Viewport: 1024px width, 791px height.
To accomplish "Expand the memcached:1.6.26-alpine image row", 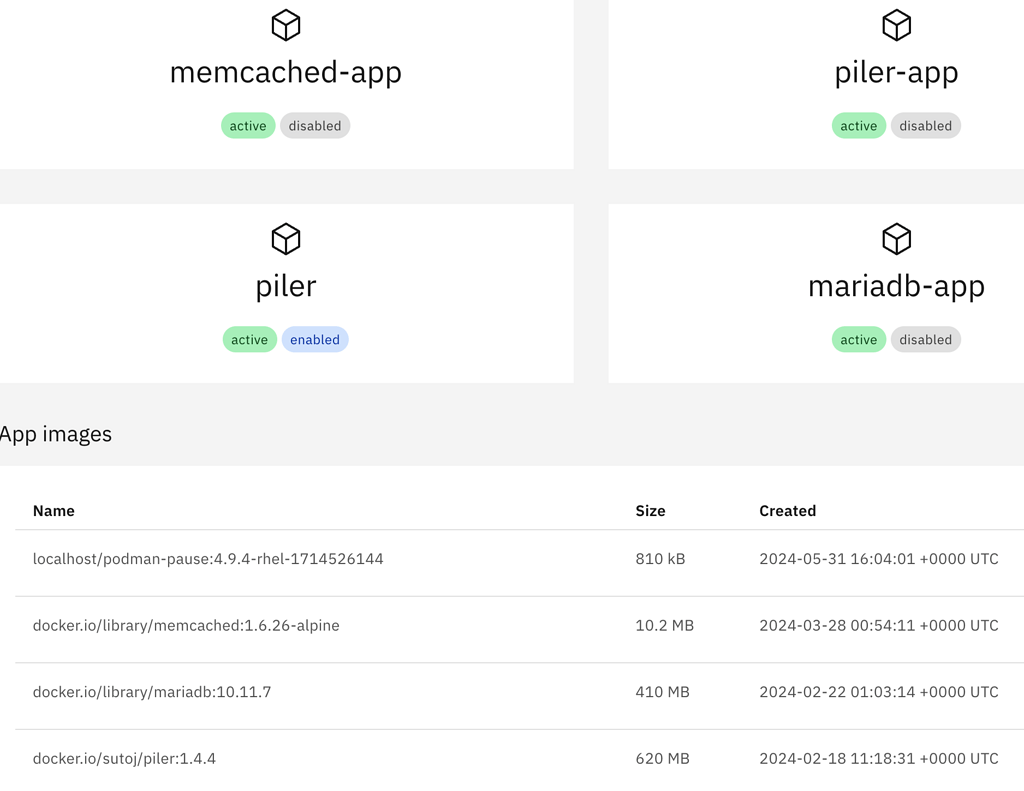I will (x=186, y=625).
